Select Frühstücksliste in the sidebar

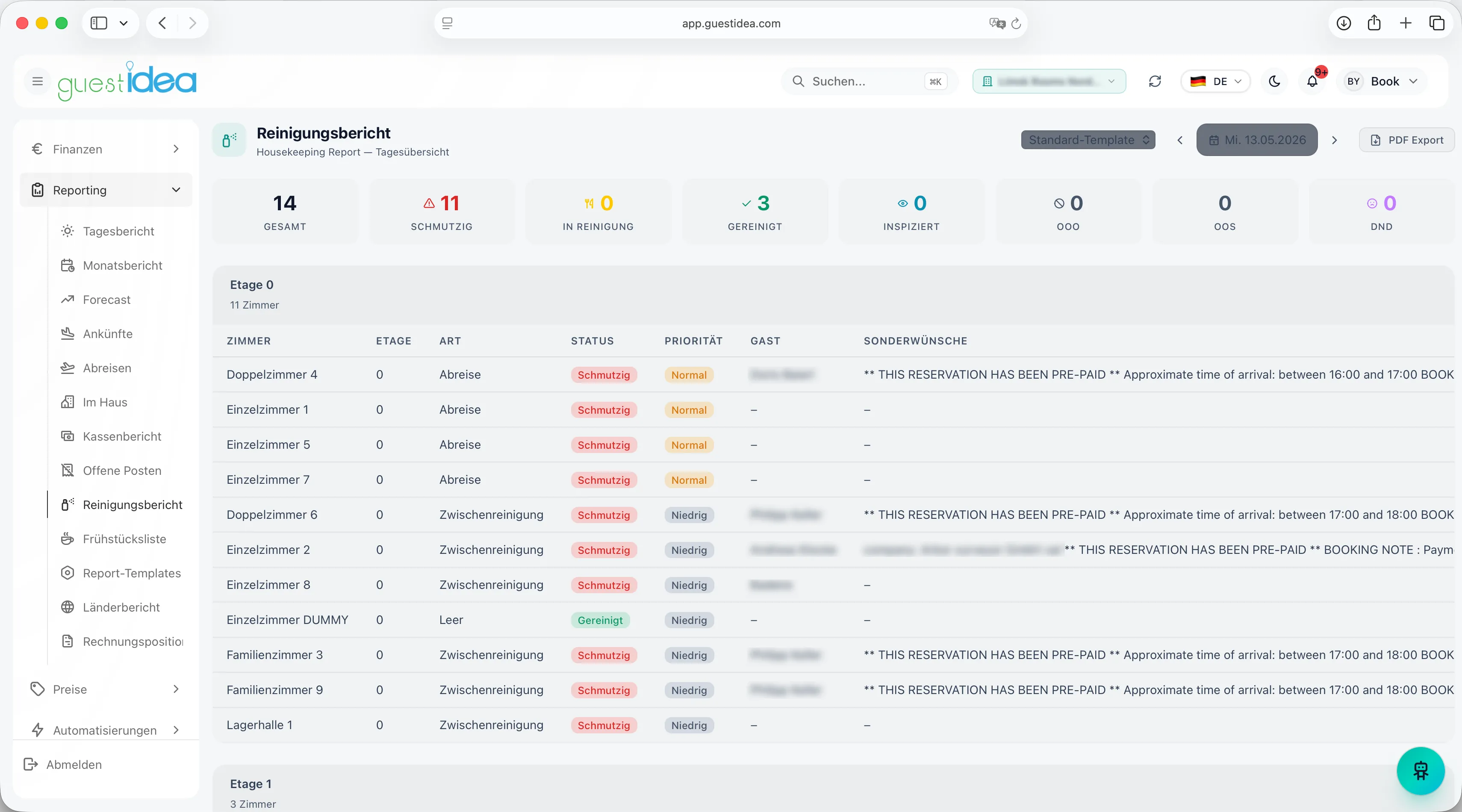click(x=124, y=538)
